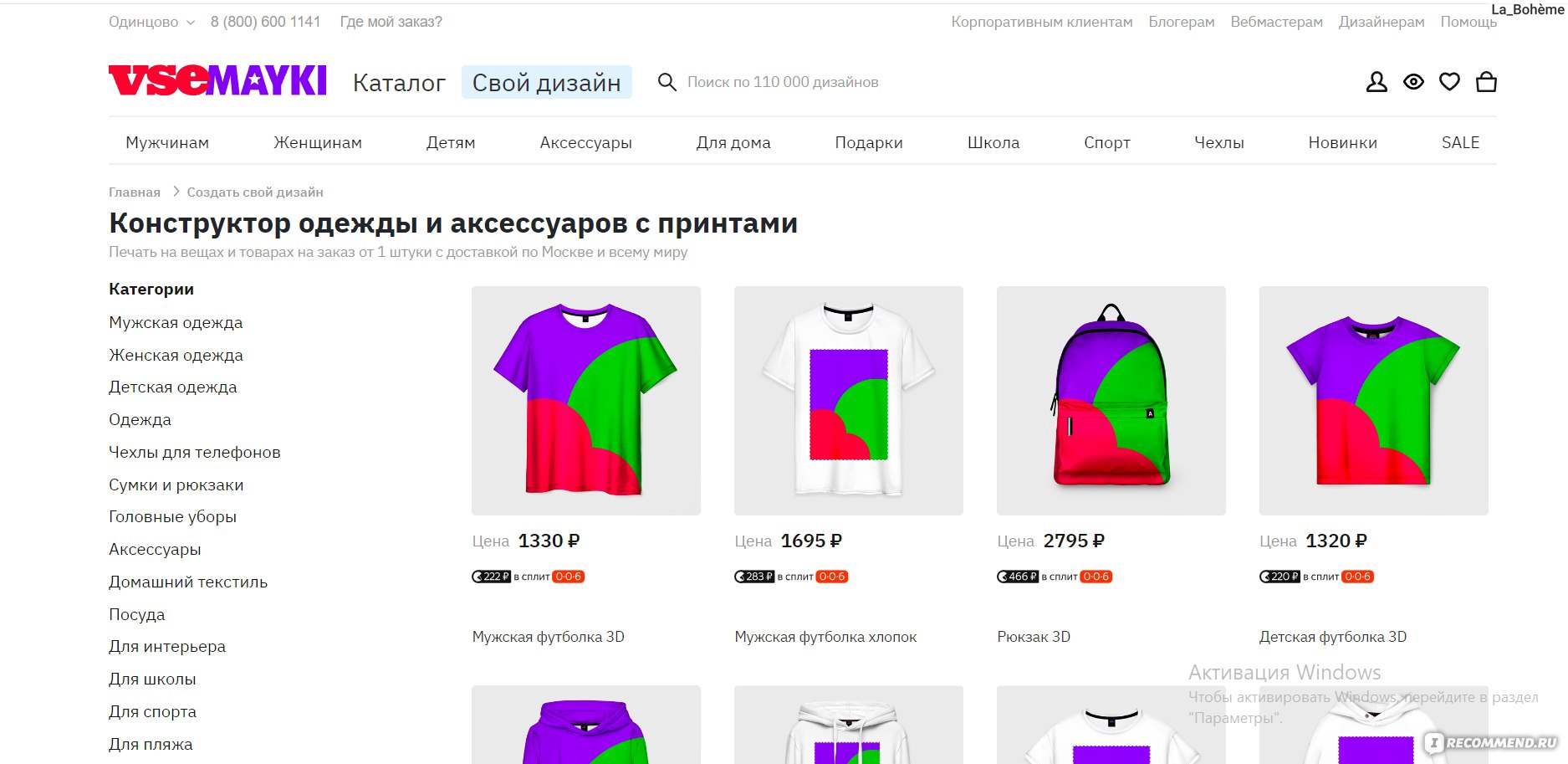
Task: Open the Блогерам link
Action: pyautogui.click(x=1182, y=22)
